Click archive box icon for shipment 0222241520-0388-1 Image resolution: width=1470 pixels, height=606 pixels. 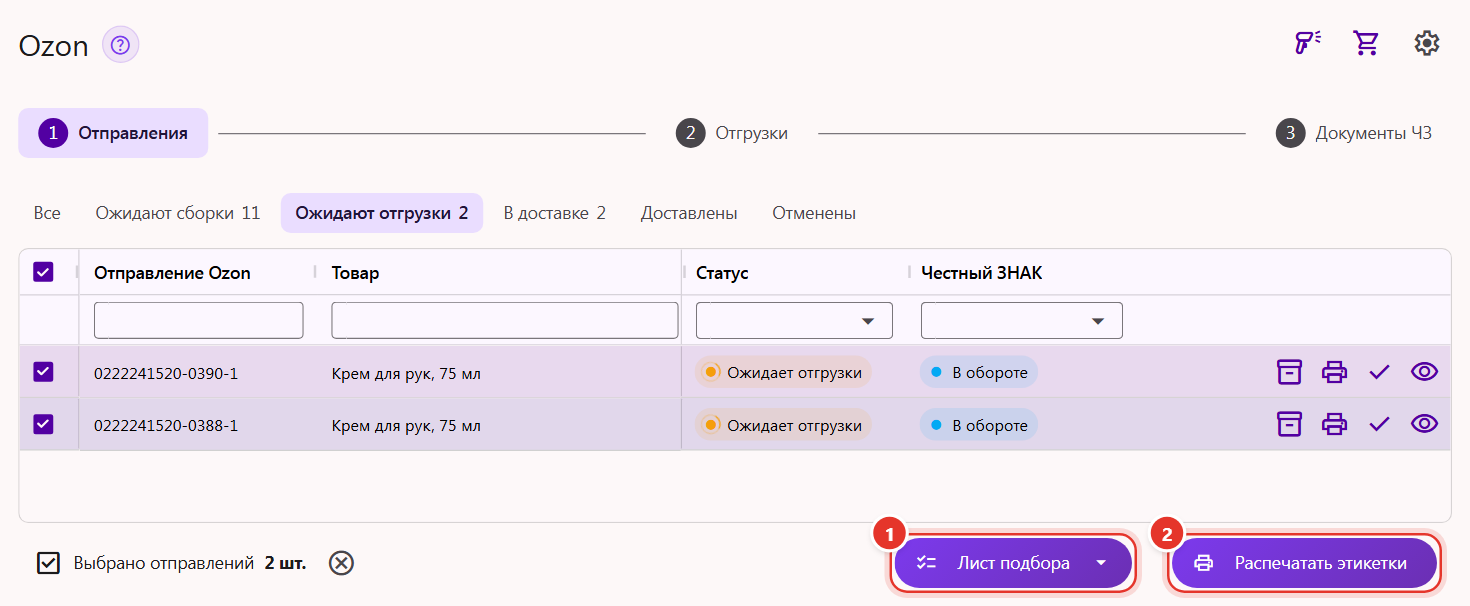tap(1290, 424)
